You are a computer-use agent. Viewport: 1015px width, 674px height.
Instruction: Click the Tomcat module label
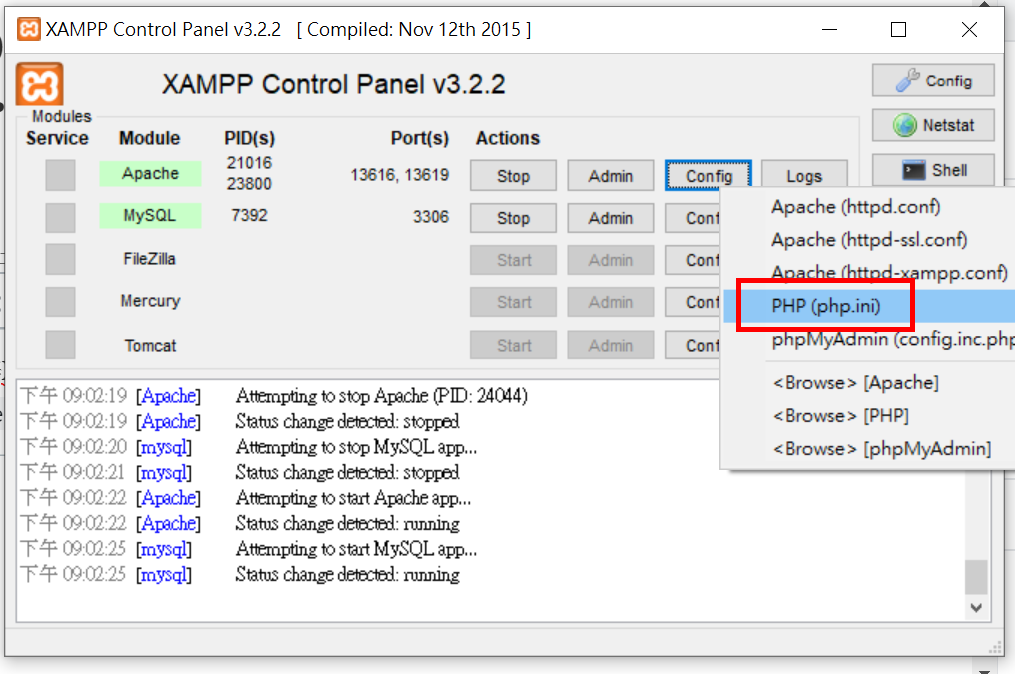tap(150, 346)
